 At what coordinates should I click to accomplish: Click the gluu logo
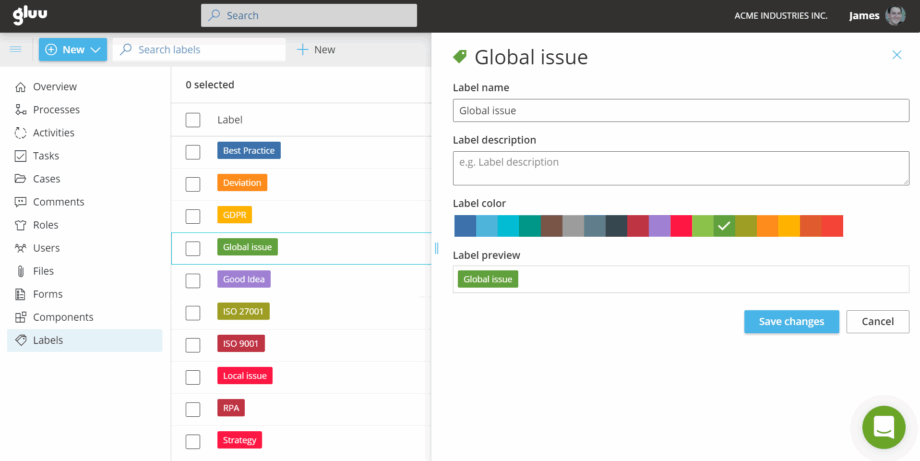click(30, 15)
